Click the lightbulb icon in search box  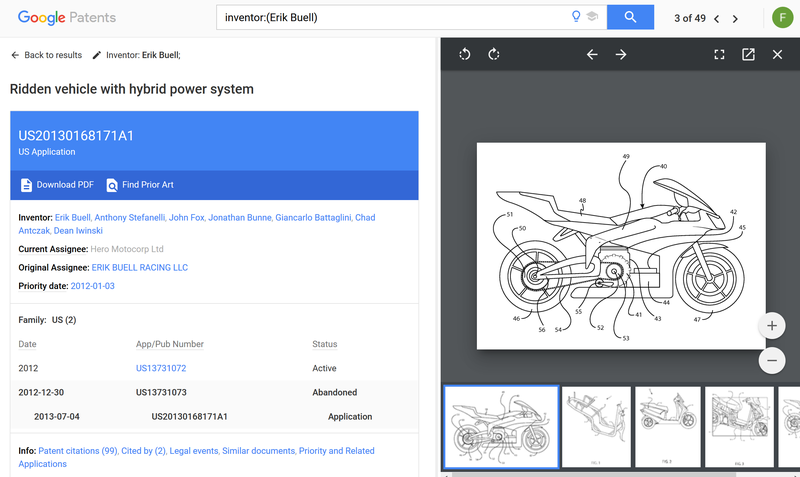point(576,17)
